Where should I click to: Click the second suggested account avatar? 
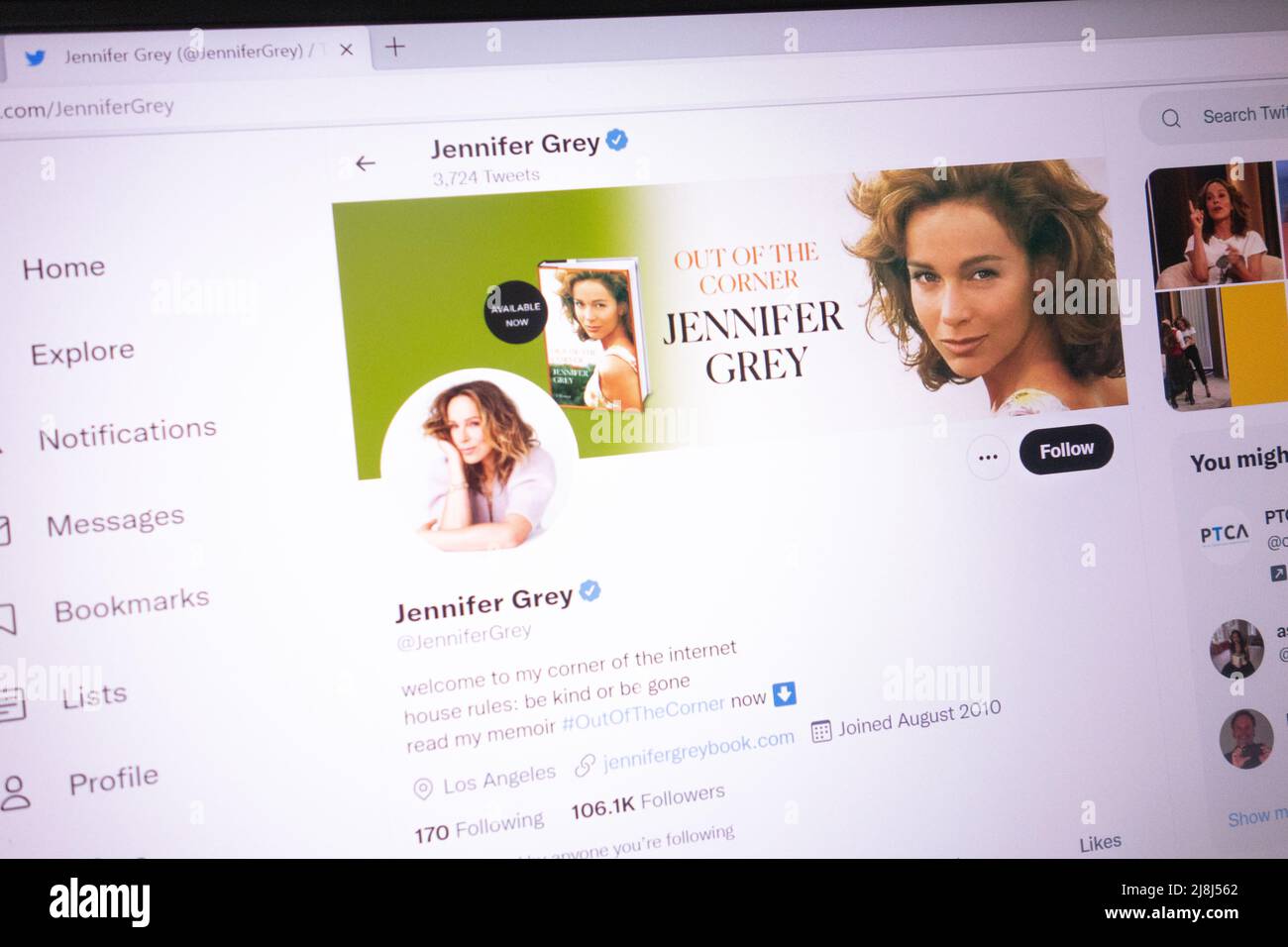tap(1236, 649)
